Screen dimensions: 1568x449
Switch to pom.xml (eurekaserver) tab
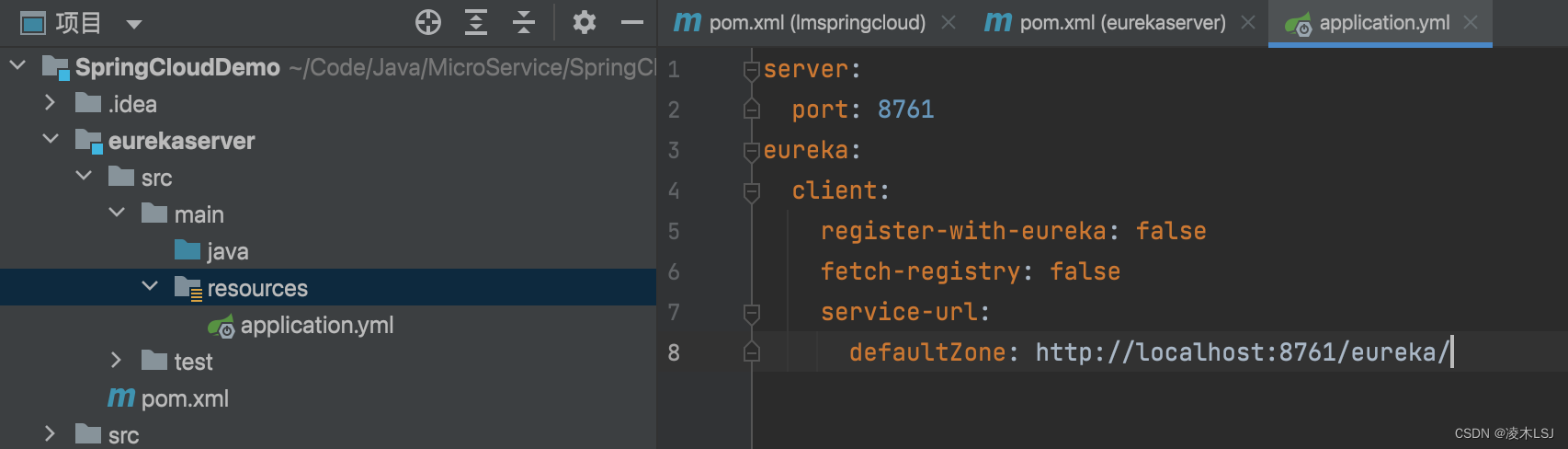click(1122, 23)
